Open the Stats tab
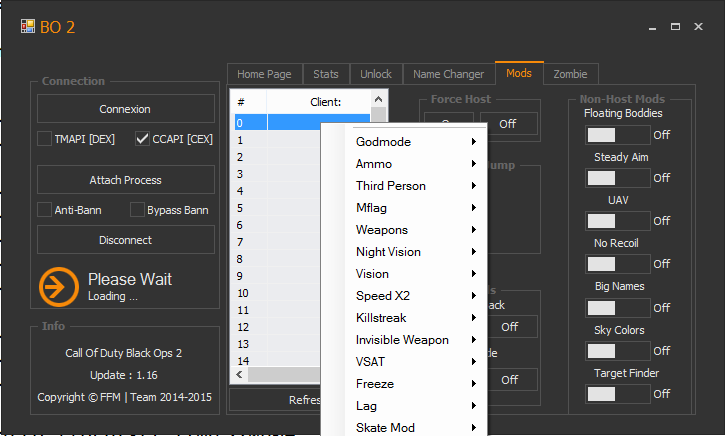Screen dimensions: 726x436 326,74
